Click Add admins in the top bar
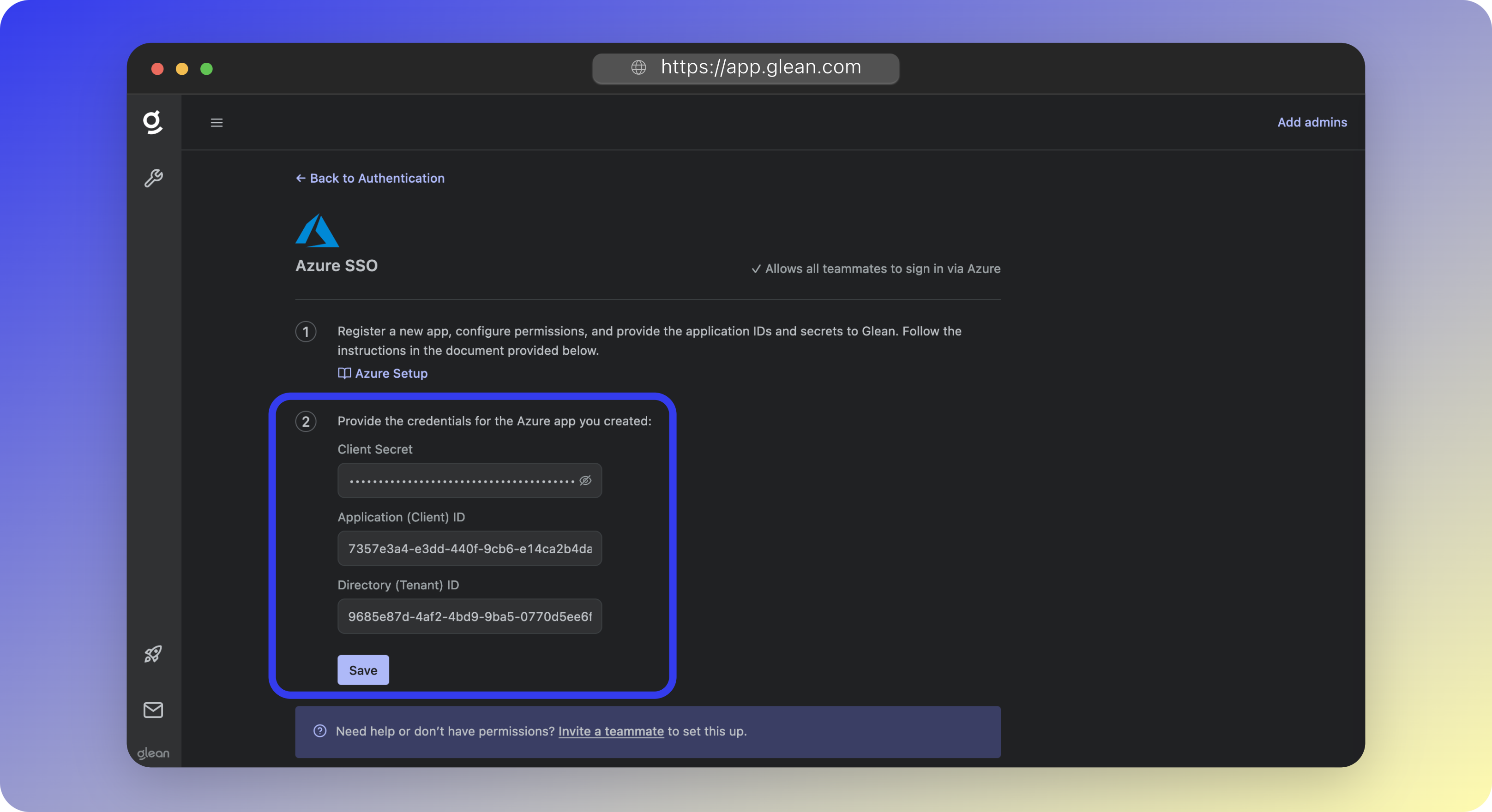 pos(1312,122)
